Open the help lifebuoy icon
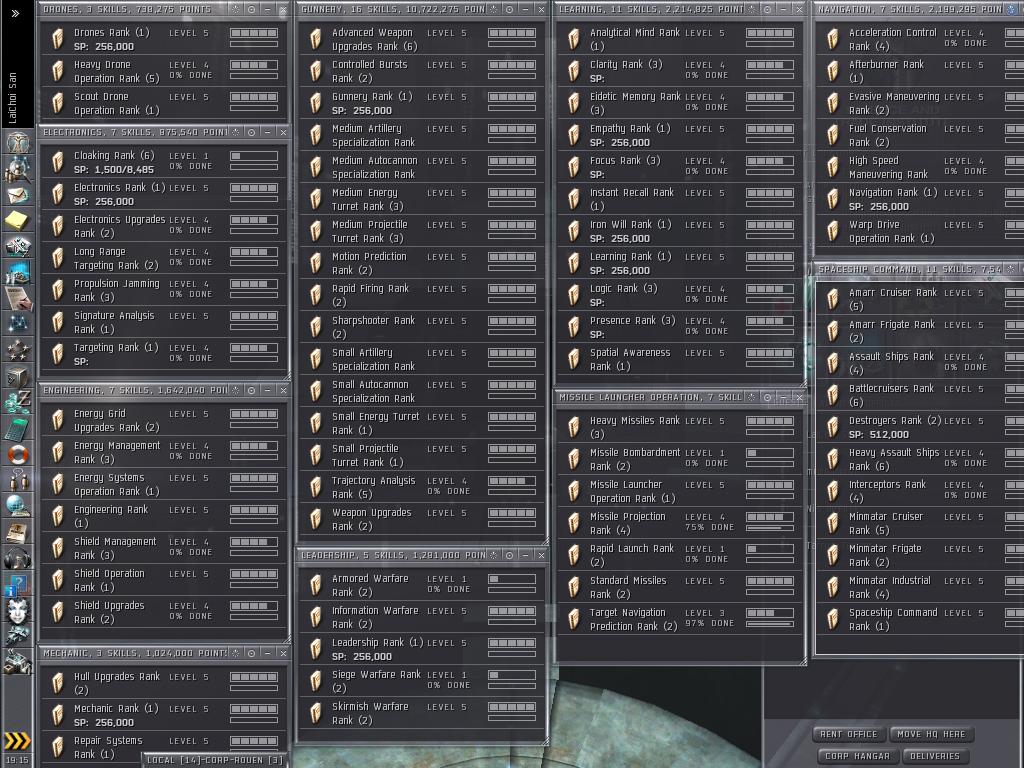The height and width of the screenshot is (768, 1024). click(18, 455)
